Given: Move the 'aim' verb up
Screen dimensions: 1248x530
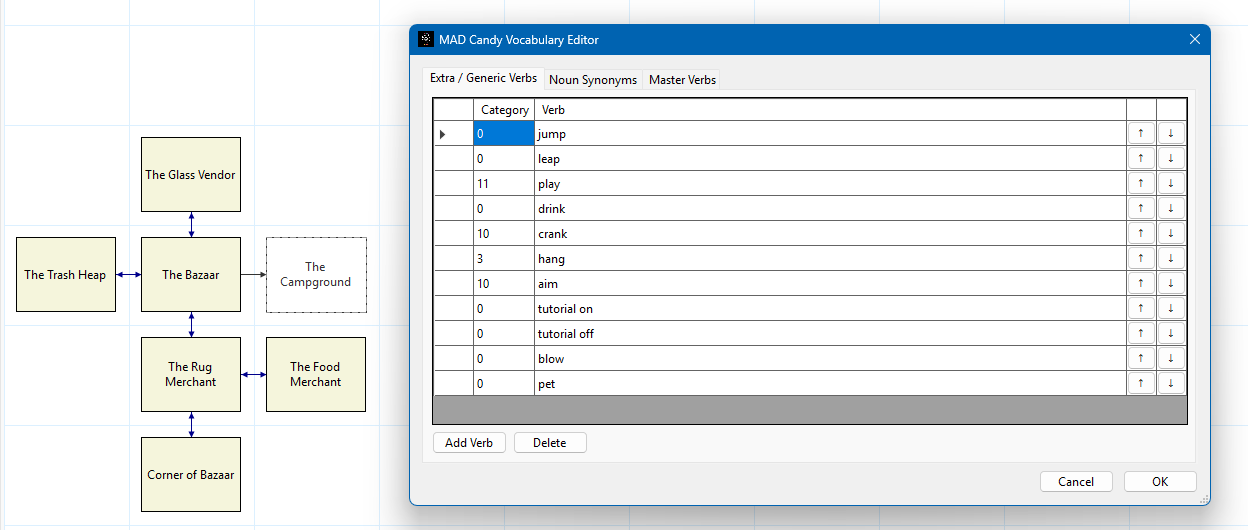Looking at the screenshot, I should [1141, 284].
